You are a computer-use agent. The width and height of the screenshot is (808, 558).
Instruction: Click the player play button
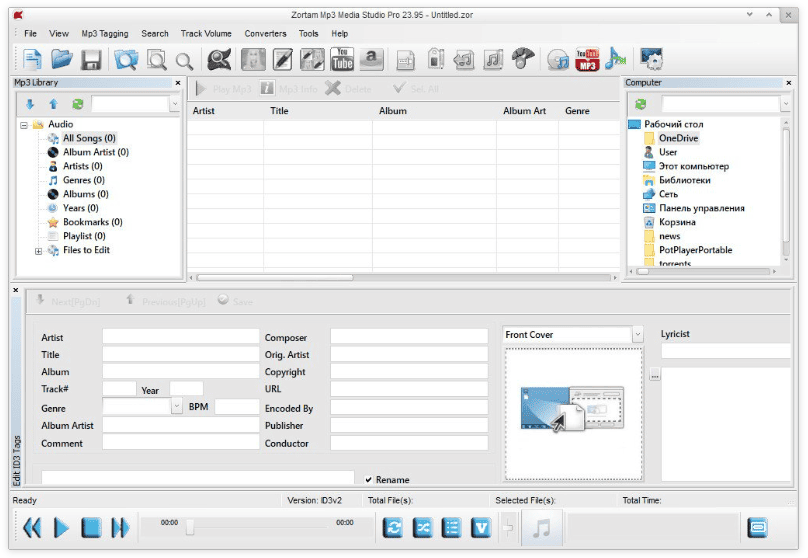tap(62, 528)
